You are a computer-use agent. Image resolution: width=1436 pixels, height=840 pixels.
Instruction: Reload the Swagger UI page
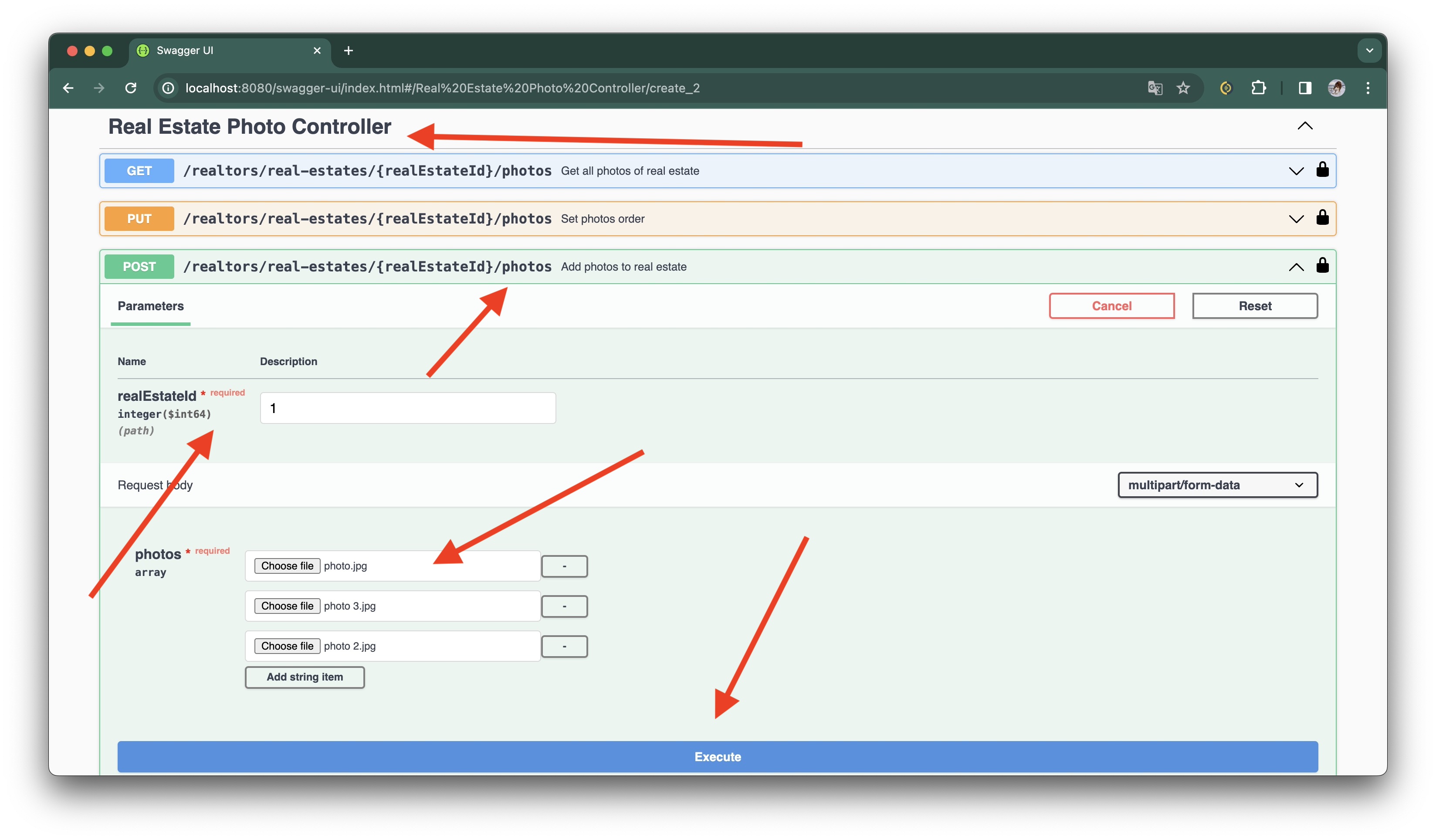[131, 88]
